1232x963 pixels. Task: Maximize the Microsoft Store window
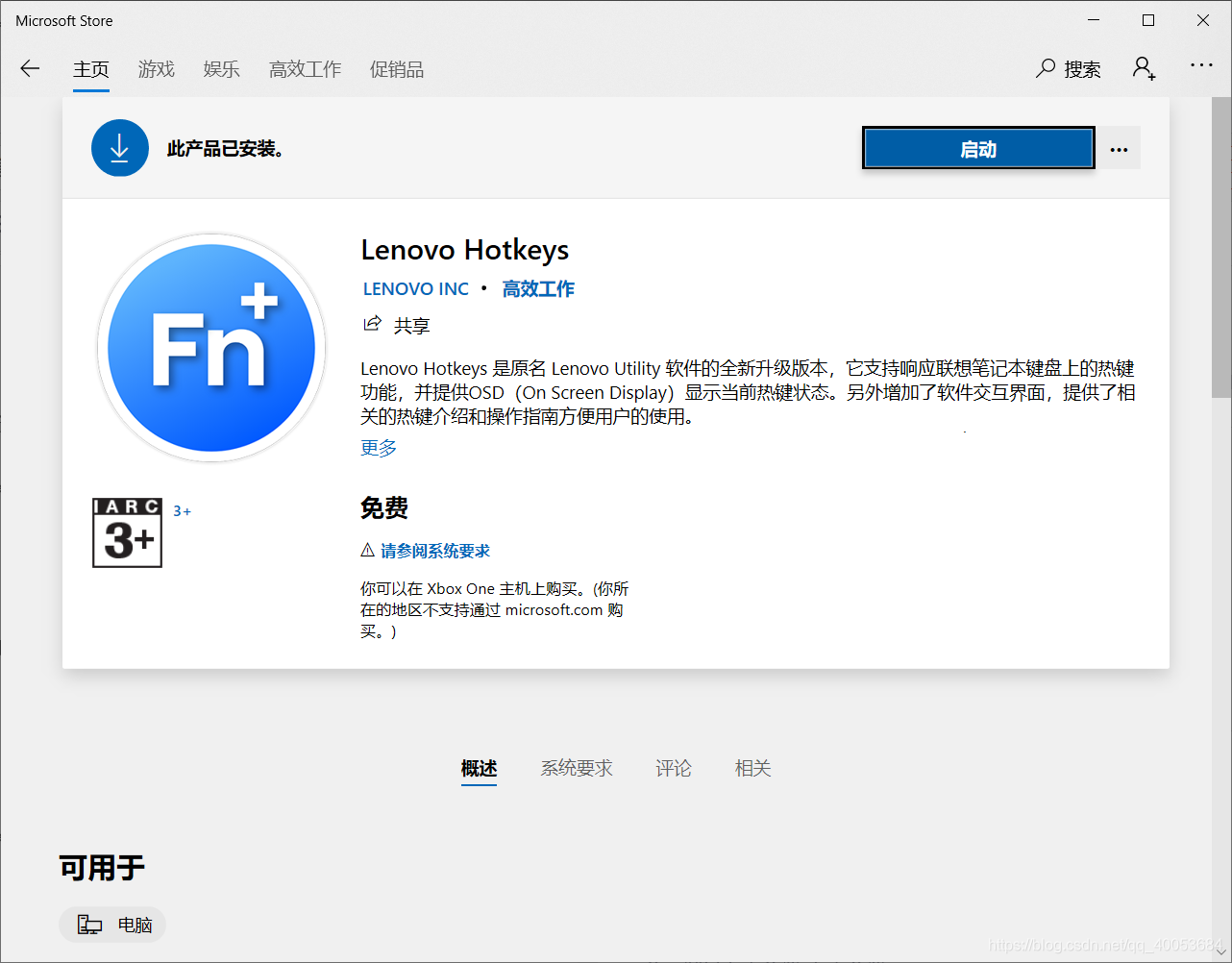point(1148,20)
